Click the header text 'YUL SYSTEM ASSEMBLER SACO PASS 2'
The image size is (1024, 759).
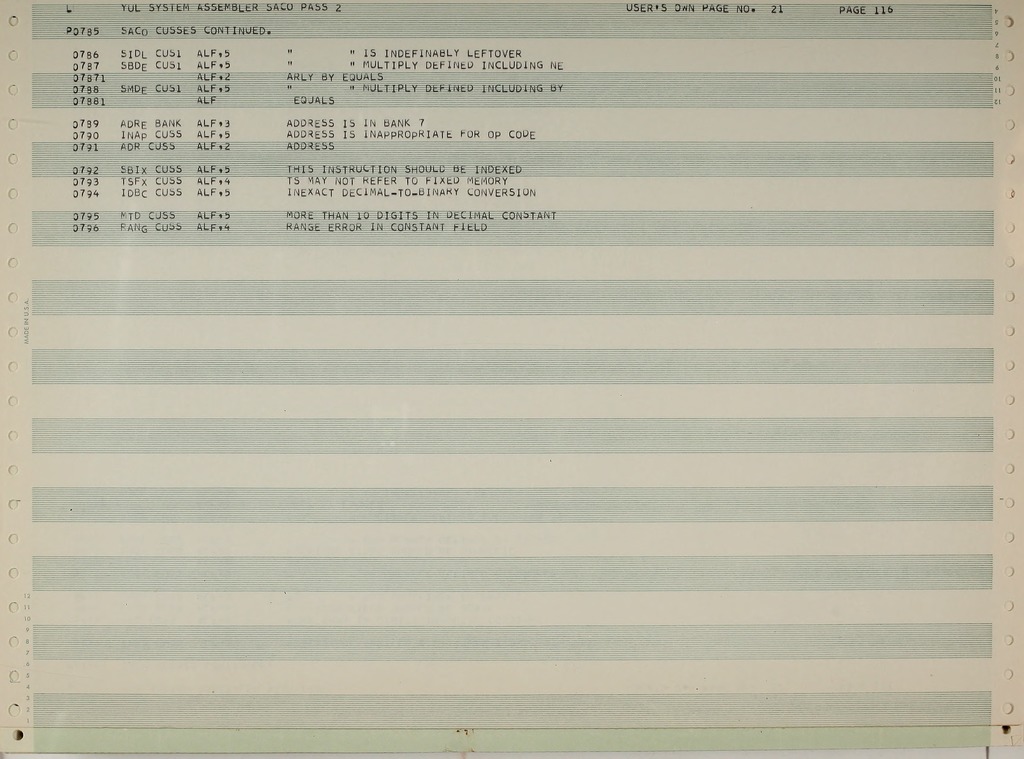[x=231, y=8]
